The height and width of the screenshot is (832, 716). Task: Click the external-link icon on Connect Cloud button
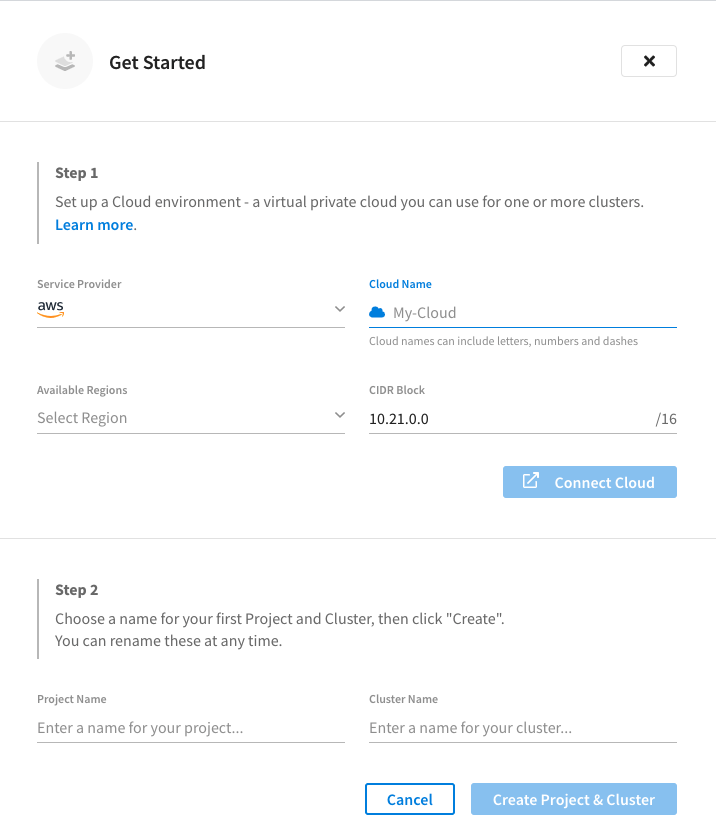[530, 481]
